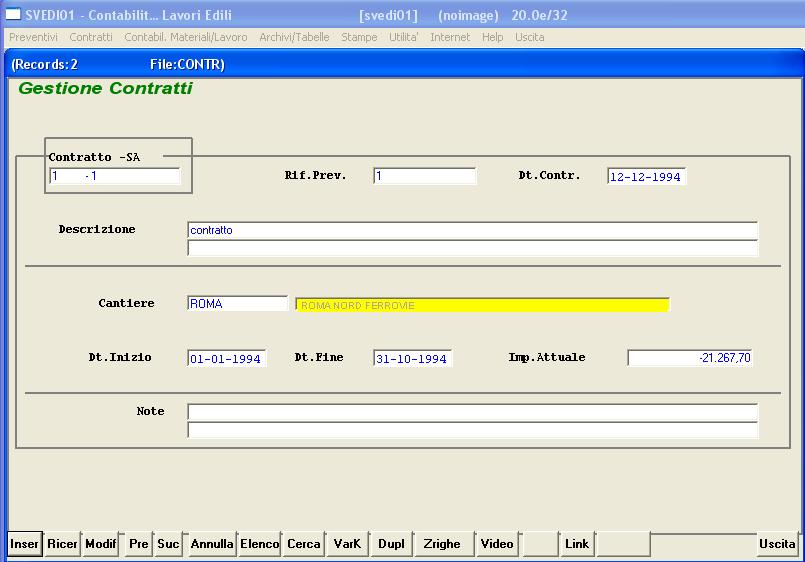Go to previous record with Pre
This screenshot has width=805, height=562.
tap(139, 544)
